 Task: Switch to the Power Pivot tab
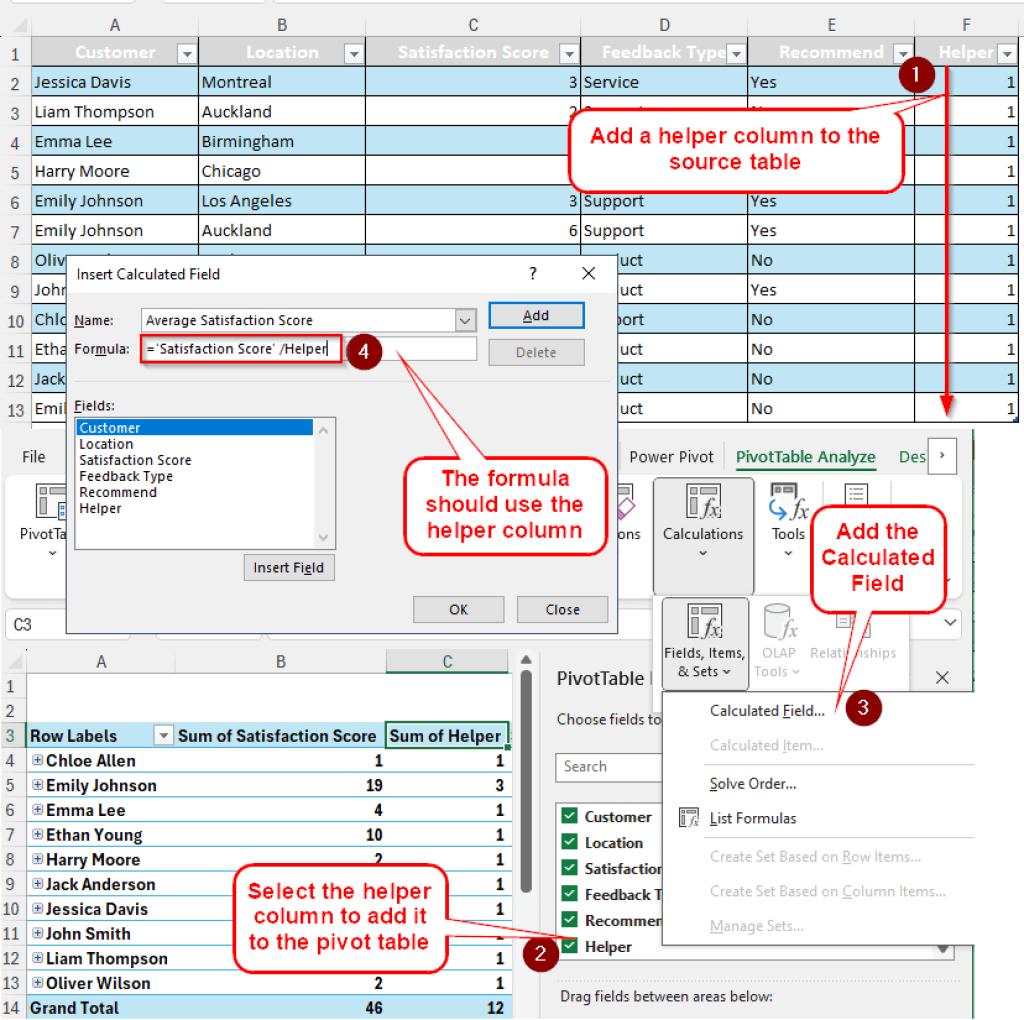[x=672, y=456]
